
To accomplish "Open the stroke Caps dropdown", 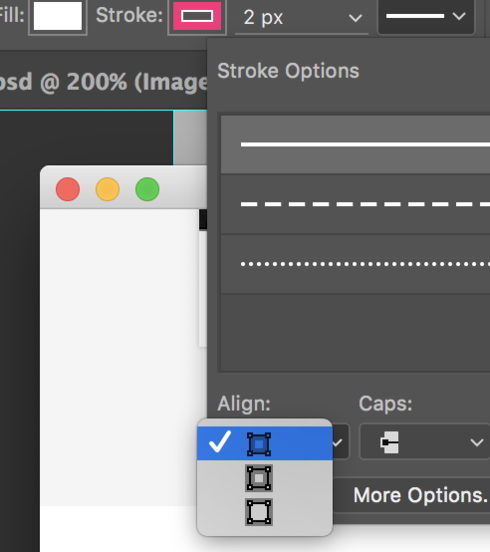I will click(x=425, y=442).
